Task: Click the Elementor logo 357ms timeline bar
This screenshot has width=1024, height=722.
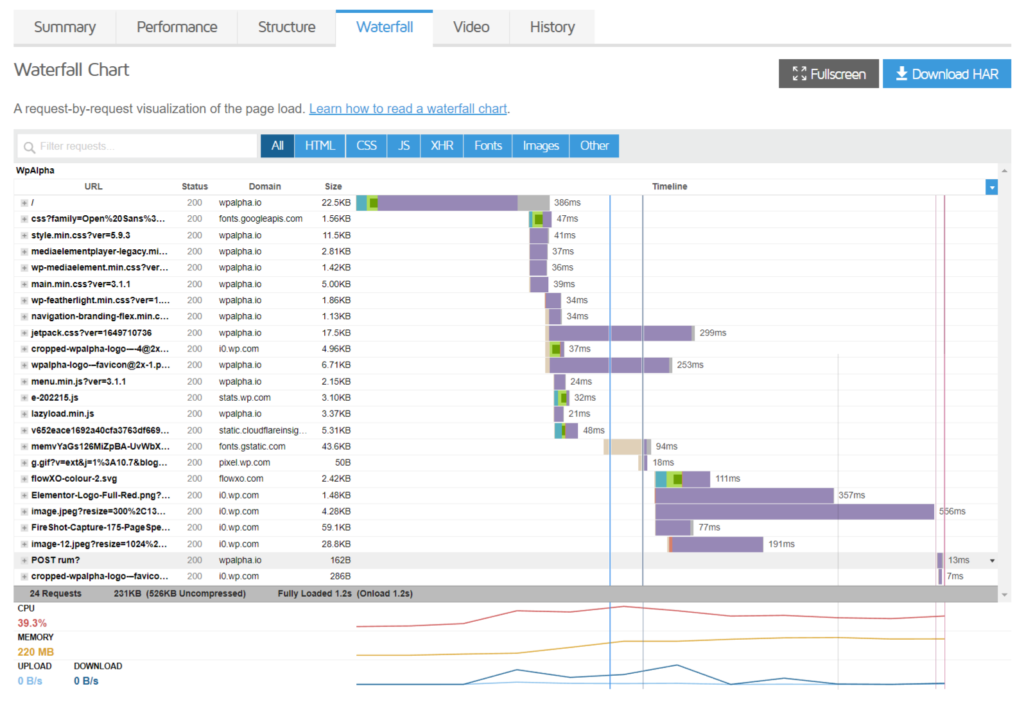Action: coord(744,495)
